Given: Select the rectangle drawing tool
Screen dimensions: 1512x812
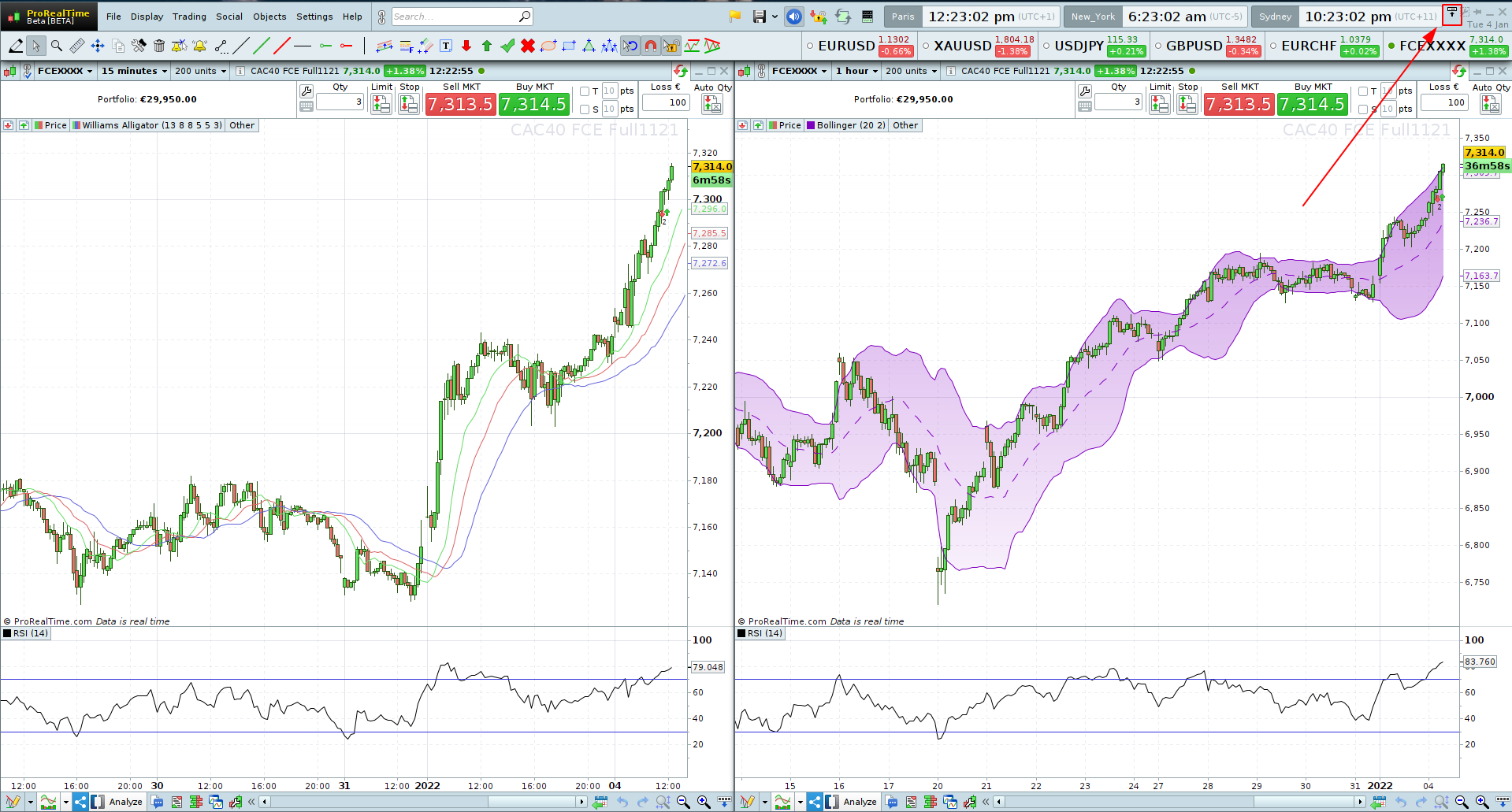Looking at the screenshot, I should click(569, 46).
